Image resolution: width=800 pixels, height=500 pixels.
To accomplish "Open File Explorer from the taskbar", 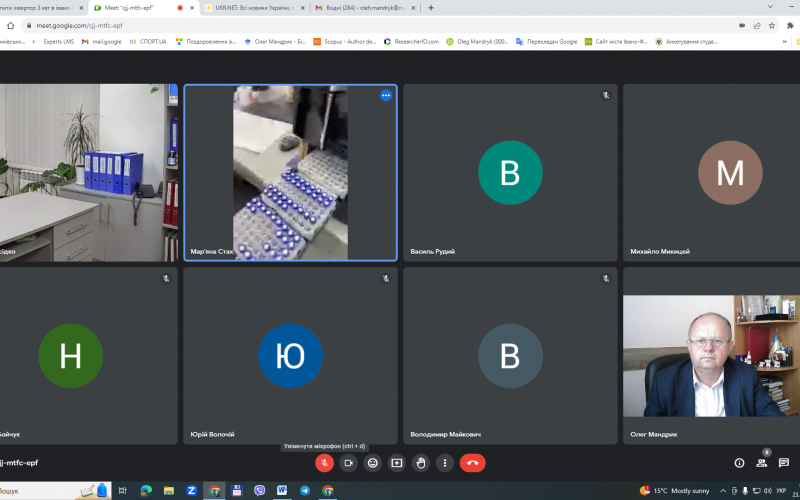I will point(169,491).
